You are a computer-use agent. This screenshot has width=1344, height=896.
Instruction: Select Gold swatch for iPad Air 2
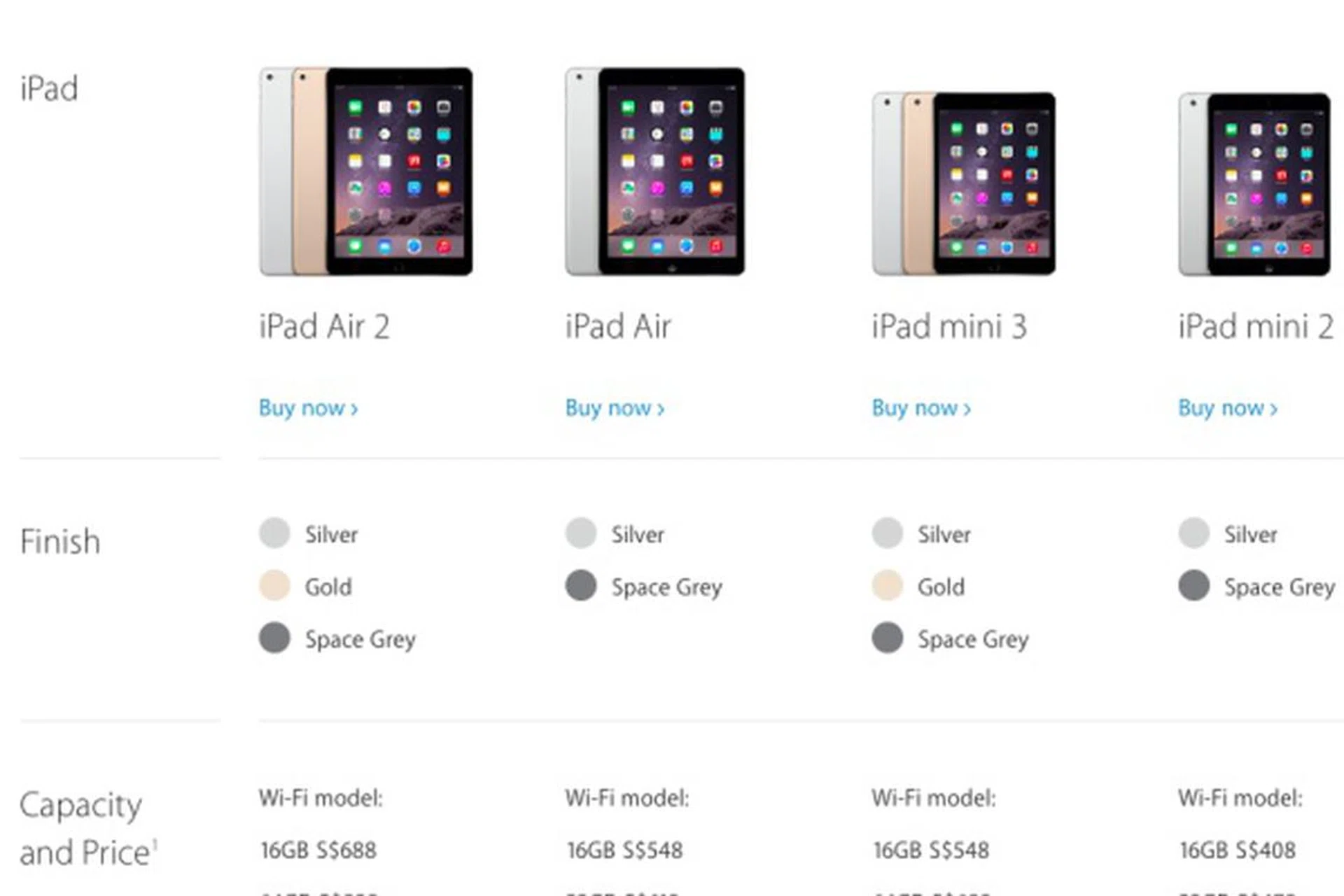[274, 585]
